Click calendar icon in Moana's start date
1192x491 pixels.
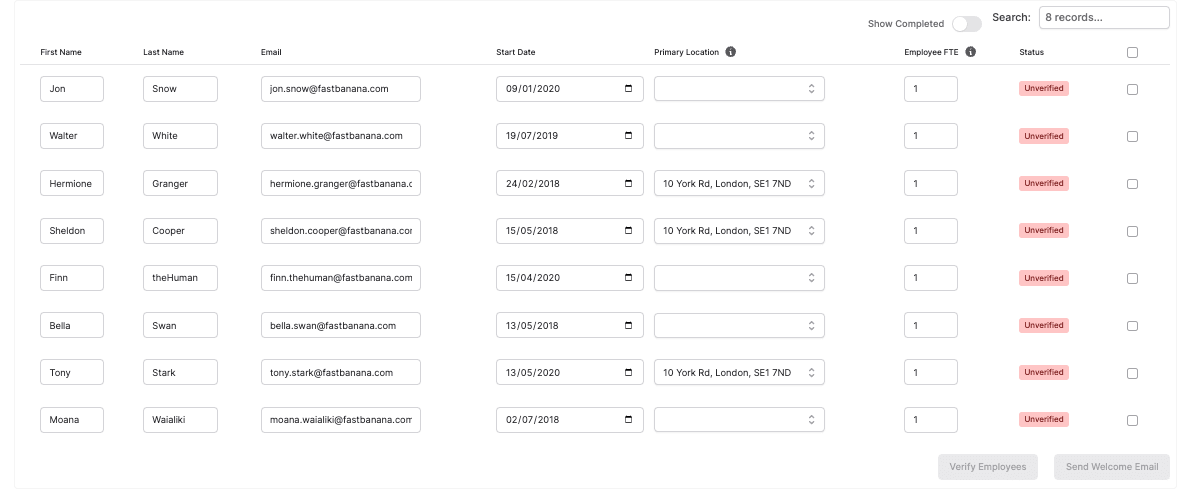coord(628,420)
